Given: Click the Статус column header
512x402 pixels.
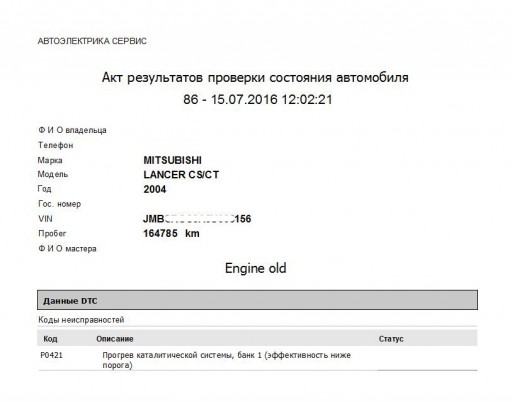Looking at the screenshot, I should pos(391,339).
